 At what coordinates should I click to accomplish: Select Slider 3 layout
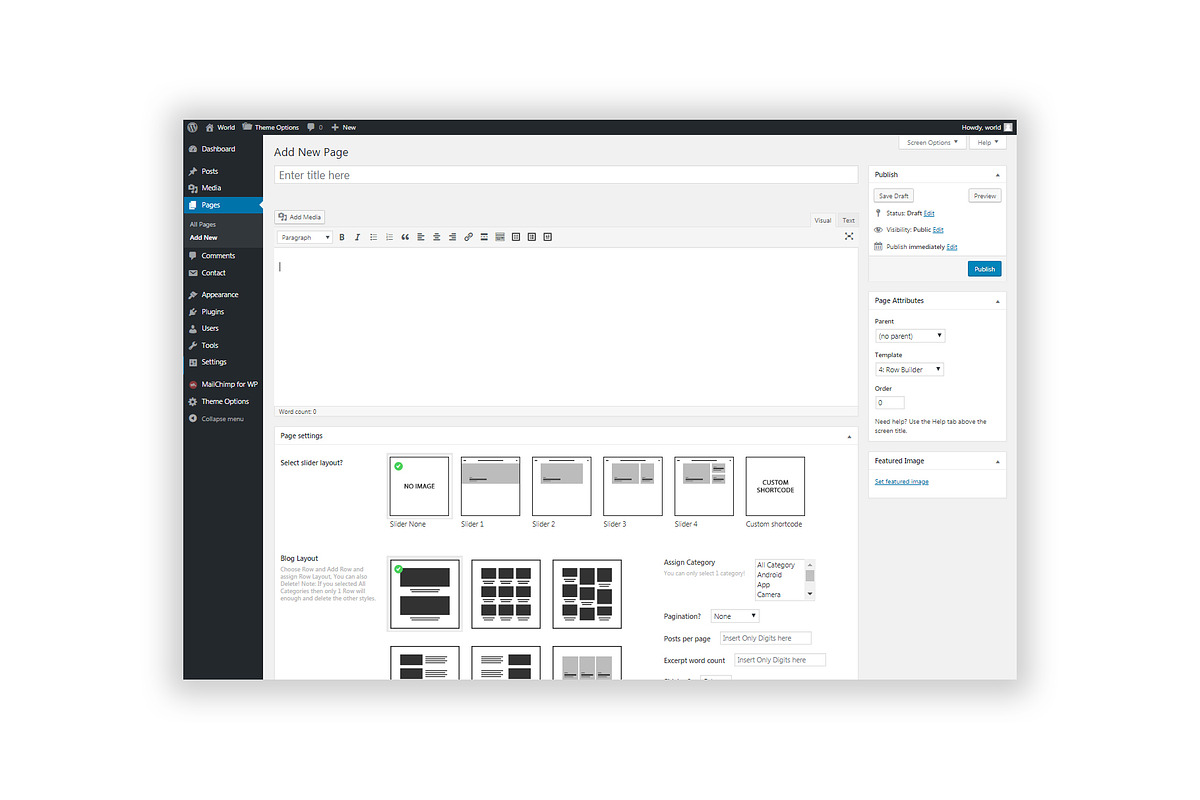633,486
